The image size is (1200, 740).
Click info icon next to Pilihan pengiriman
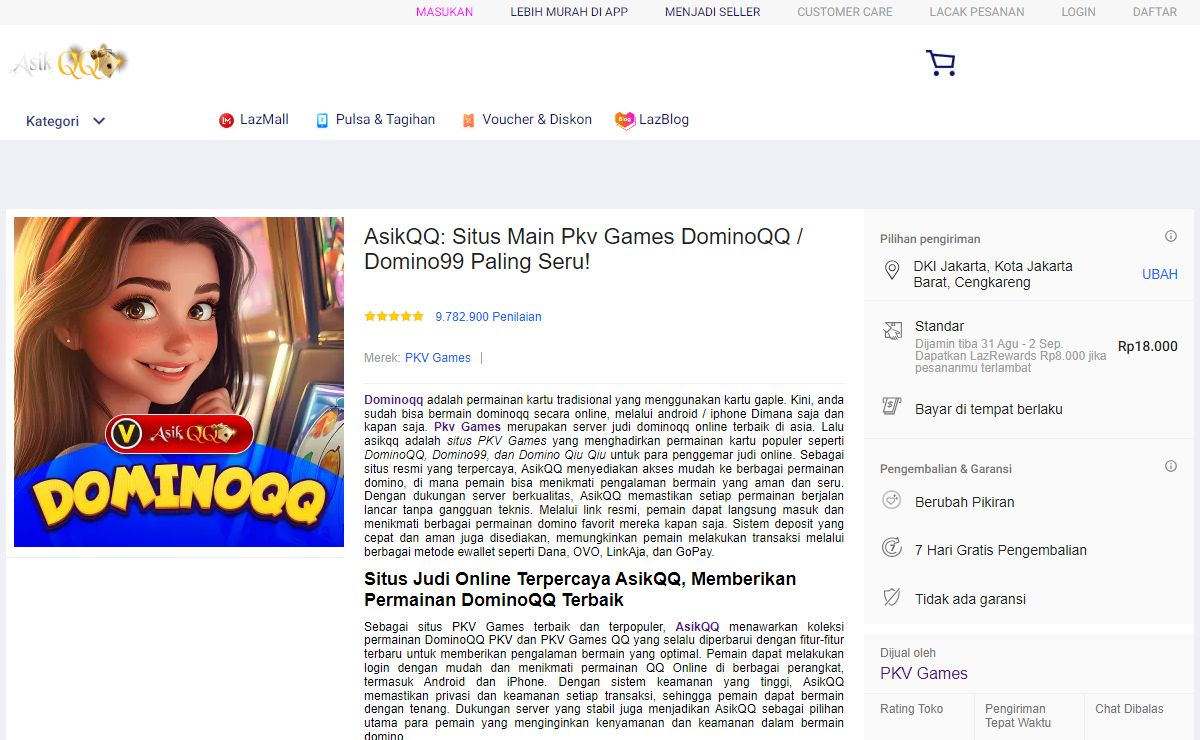point(1170,236)
